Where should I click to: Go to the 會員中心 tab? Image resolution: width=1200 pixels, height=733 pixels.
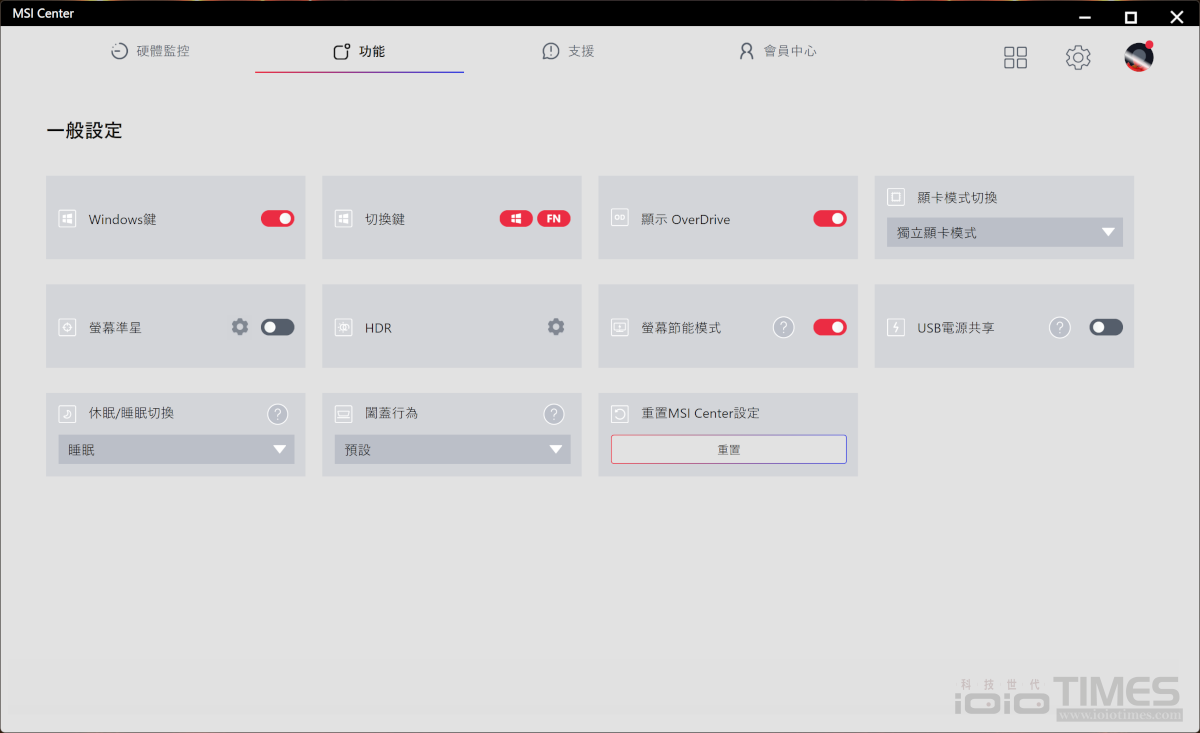[777, 51]
